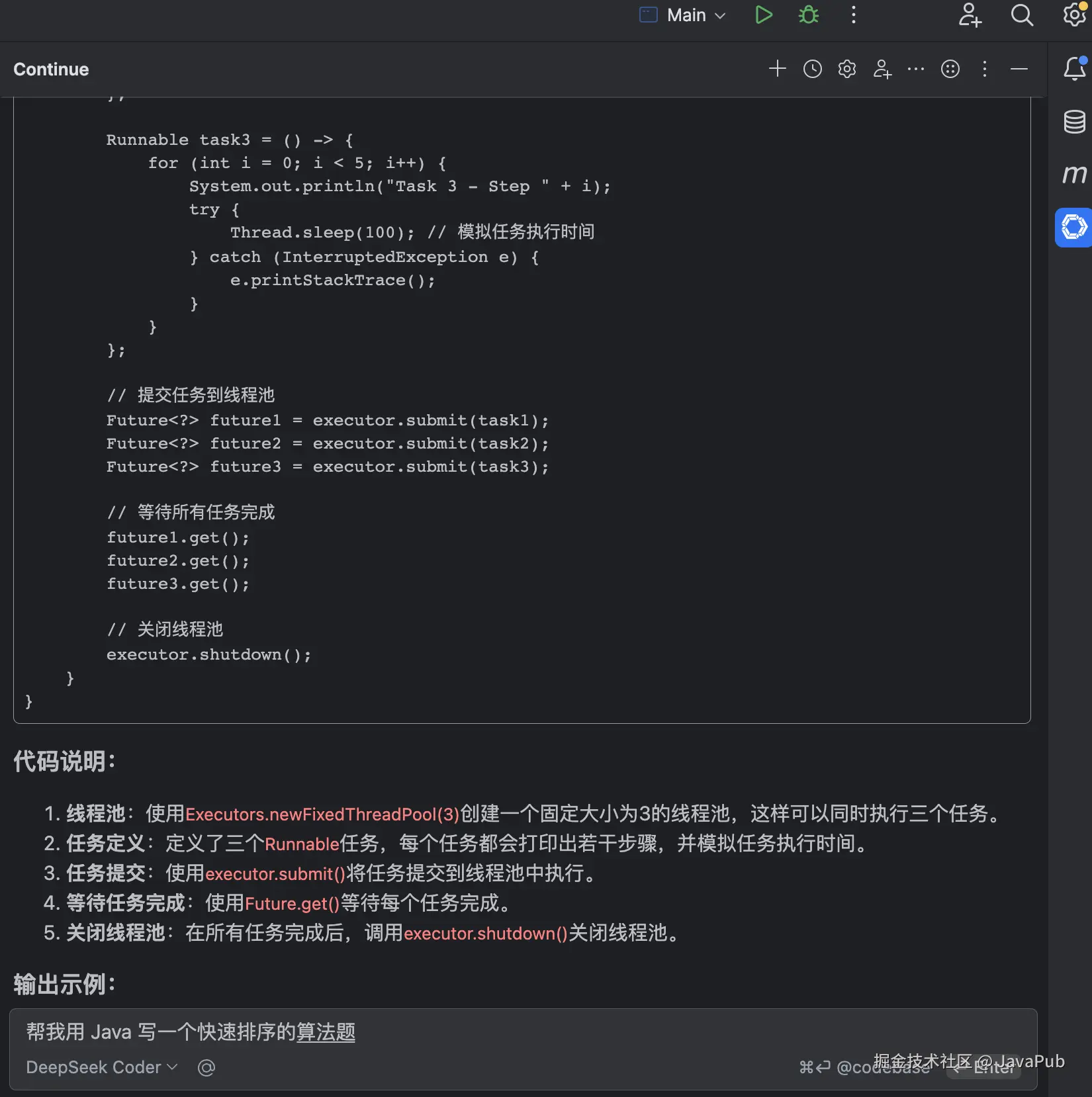Click the add-user icon in Continue header
Image resolution: width=1092 pixels, height=1097 pixels.
[x=882, y=69]
